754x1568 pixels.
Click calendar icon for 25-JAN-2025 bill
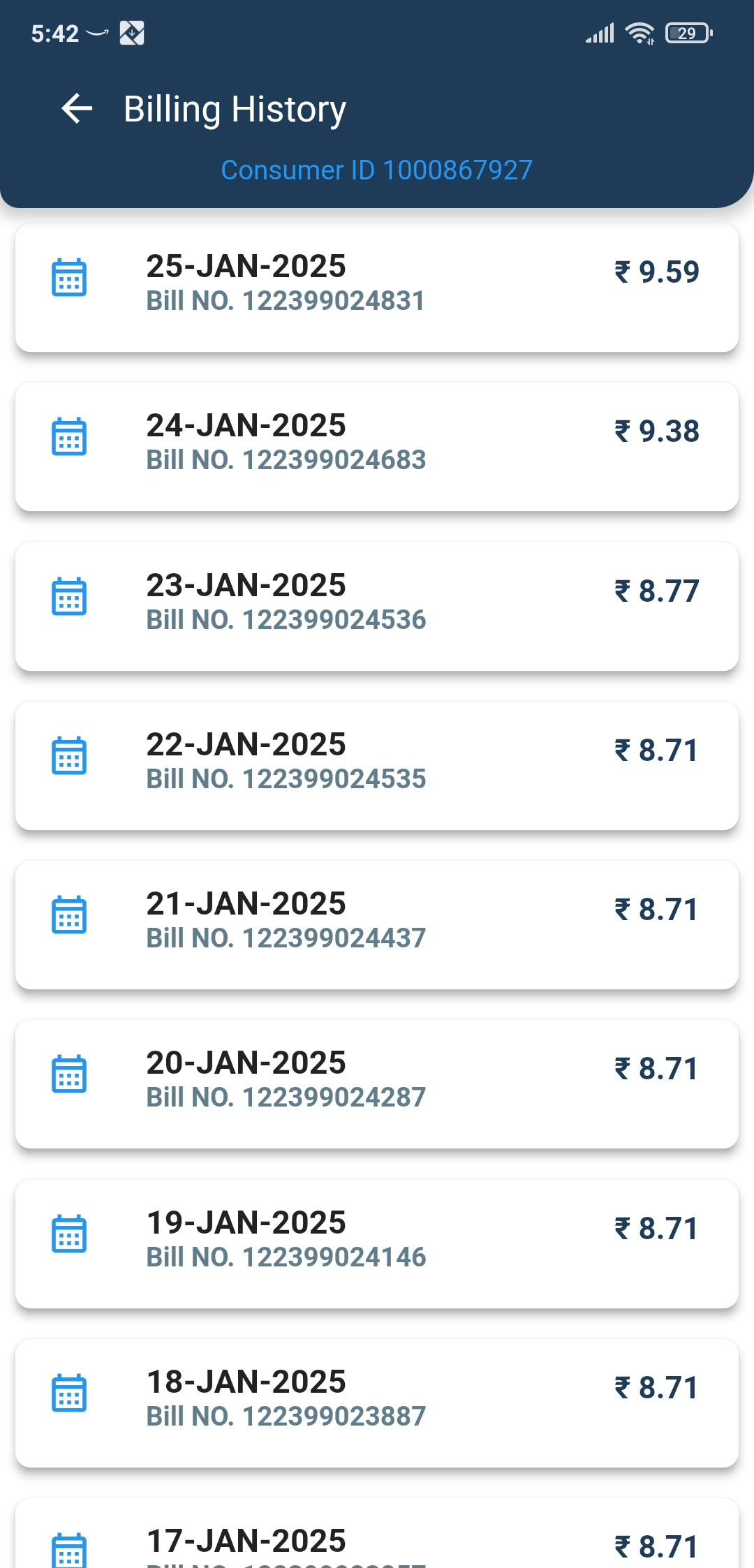(69, 277)
